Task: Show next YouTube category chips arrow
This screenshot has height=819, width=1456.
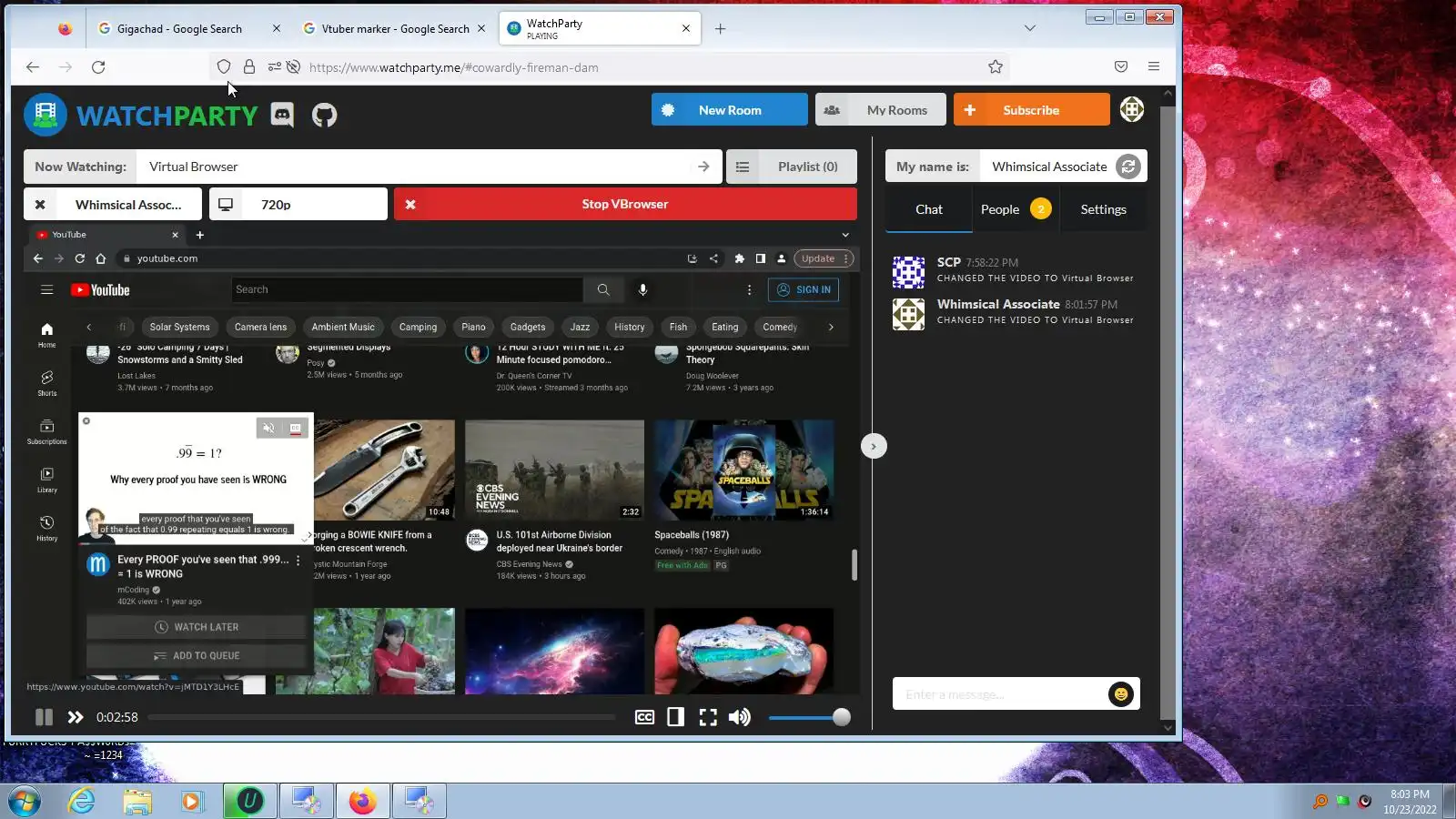Action: pyautogui.click(x=831, y=327)
